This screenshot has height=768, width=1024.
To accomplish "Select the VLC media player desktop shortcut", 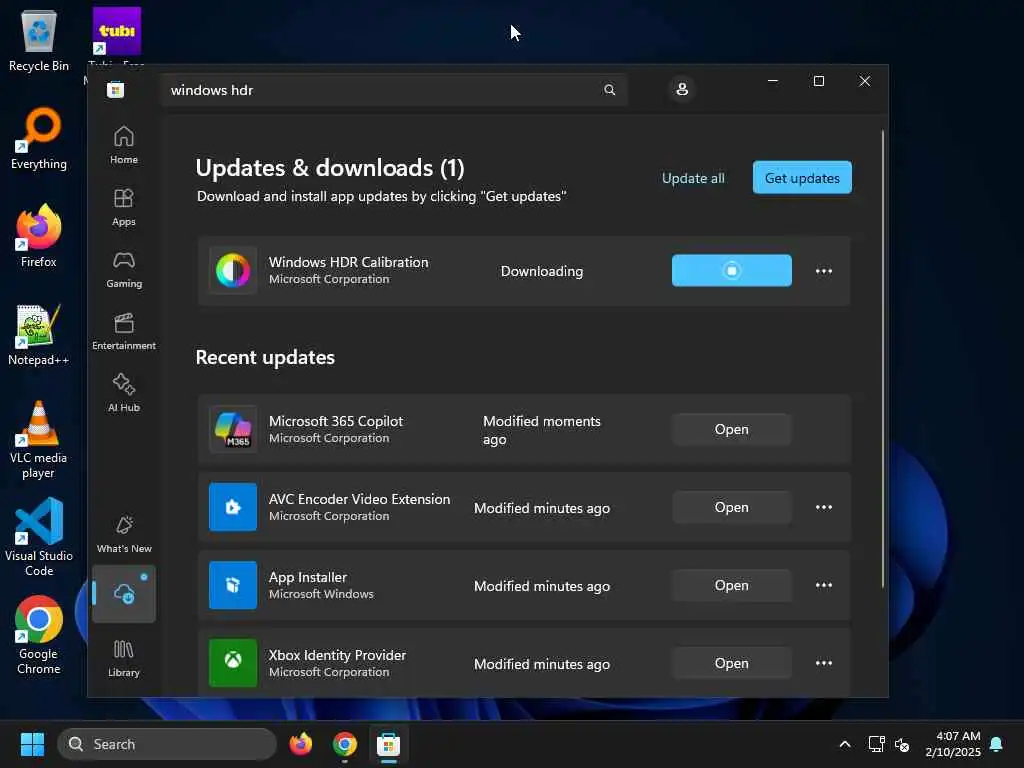I will point(39,440).
